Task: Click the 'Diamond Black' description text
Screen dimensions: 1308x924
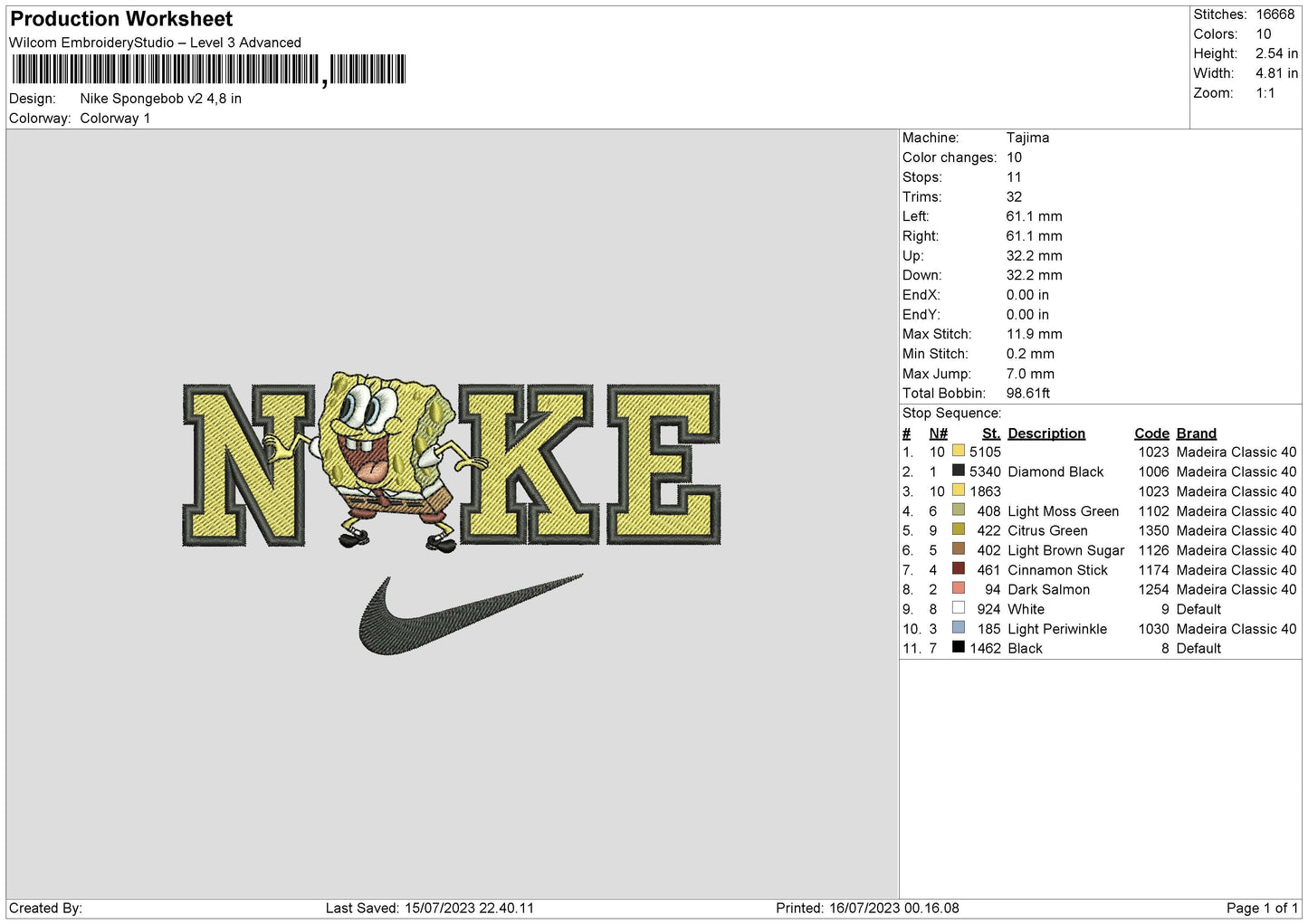Action: coord(1055,472)
